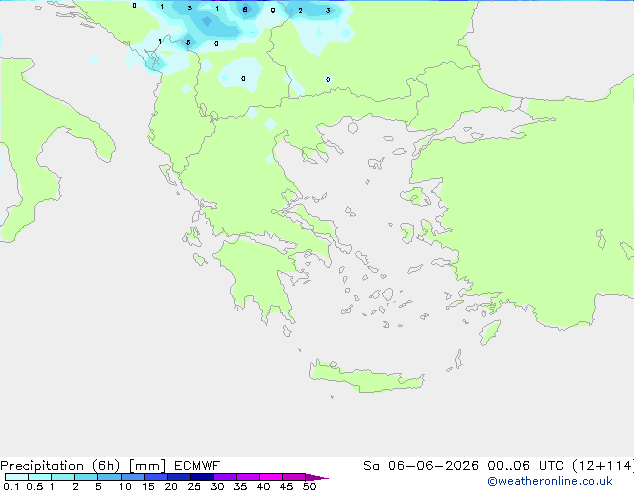Open the weatheronline.co.uk copyright link

(x=550, y=481)
